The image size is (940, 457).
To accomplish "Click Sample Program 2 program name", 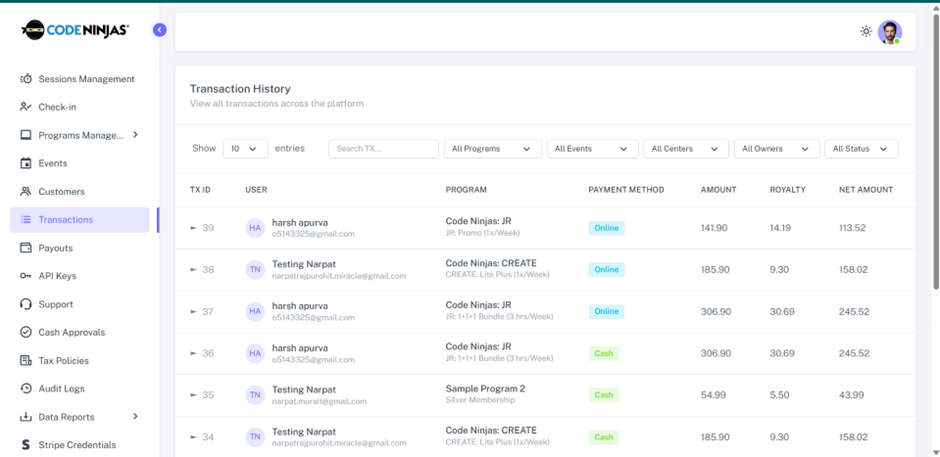I will 485,389.
